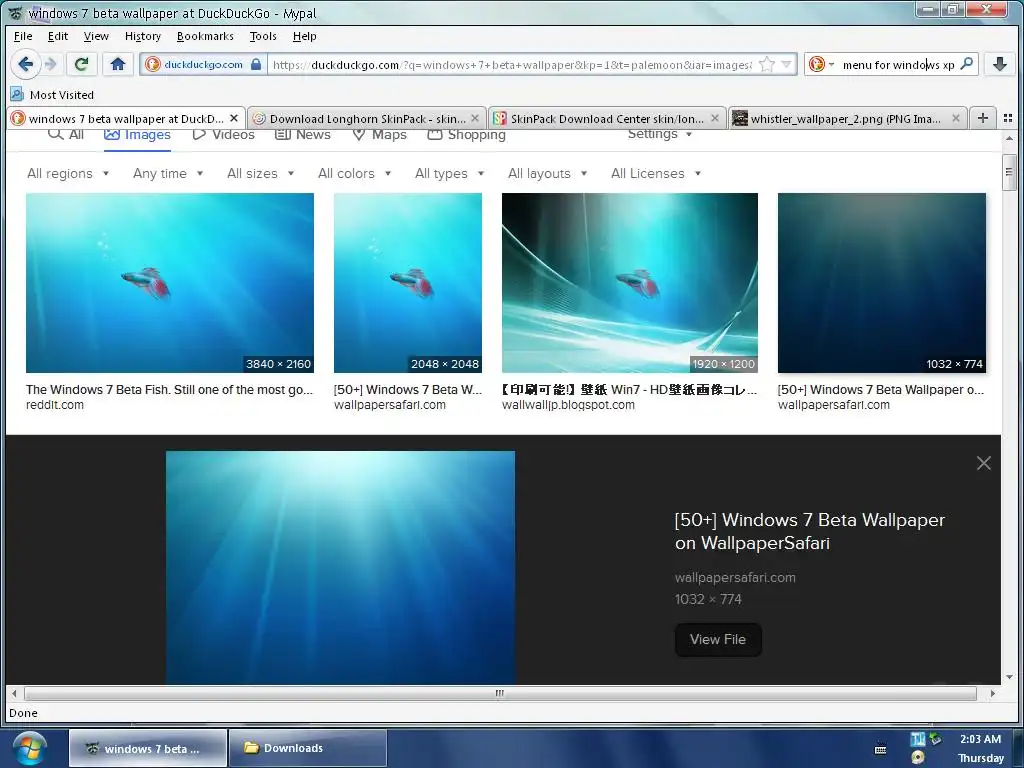Screen dimensions: 1024x768
Task: Switch to Maps search results
Action: click(379, 134)
